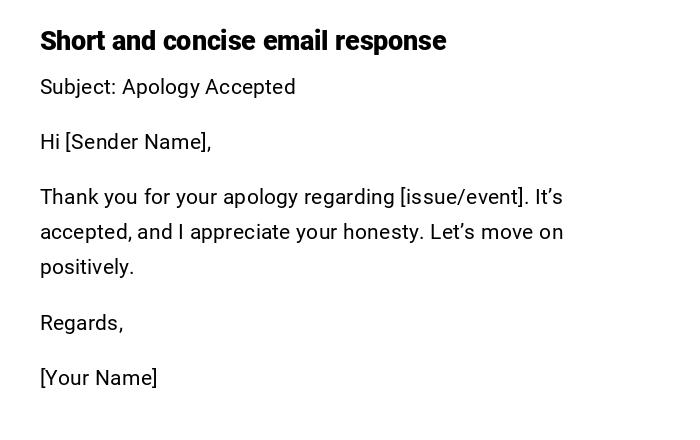Click the greeting word "Hi"

(x=50, y=142)
